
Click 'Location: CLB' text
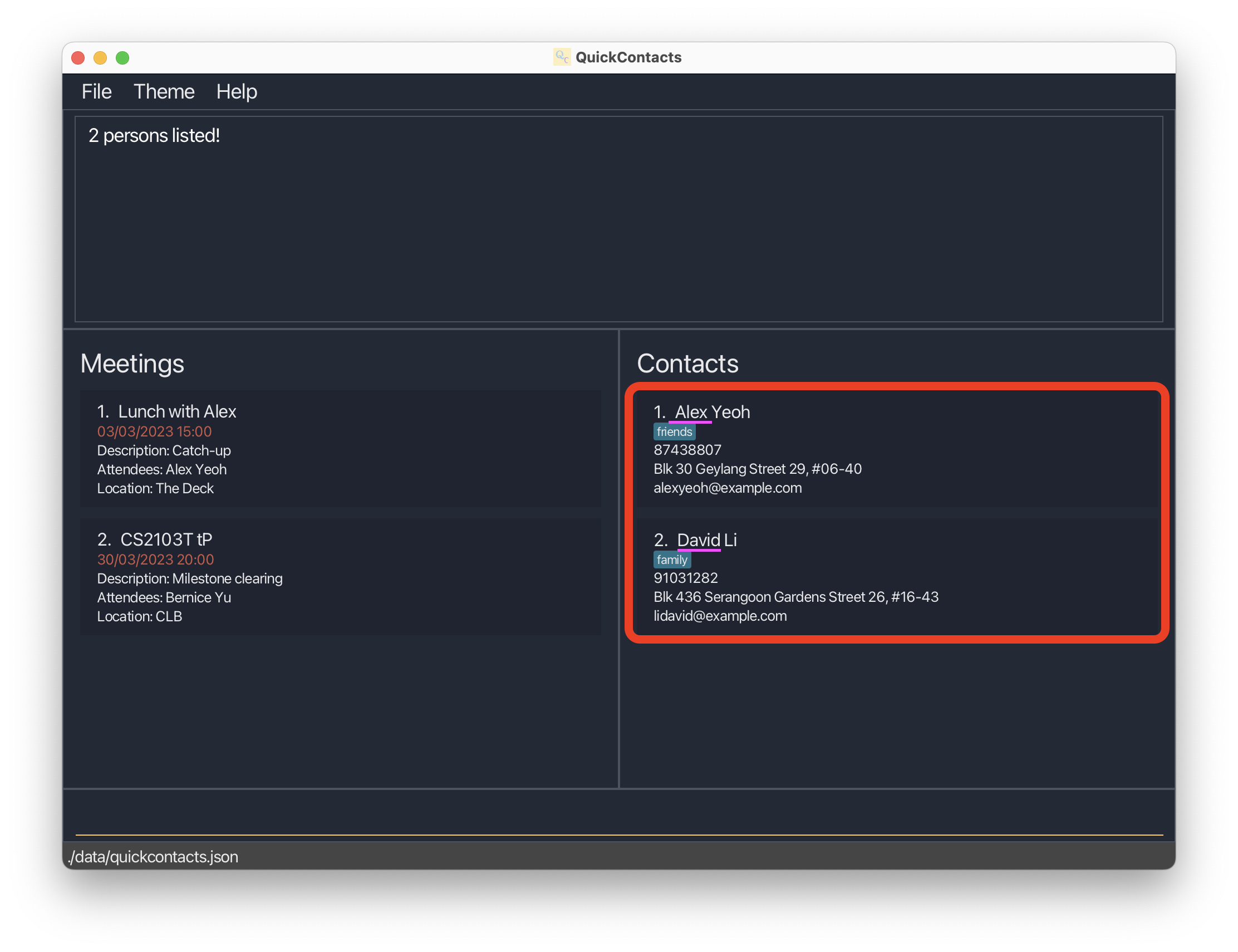point(139,616)
